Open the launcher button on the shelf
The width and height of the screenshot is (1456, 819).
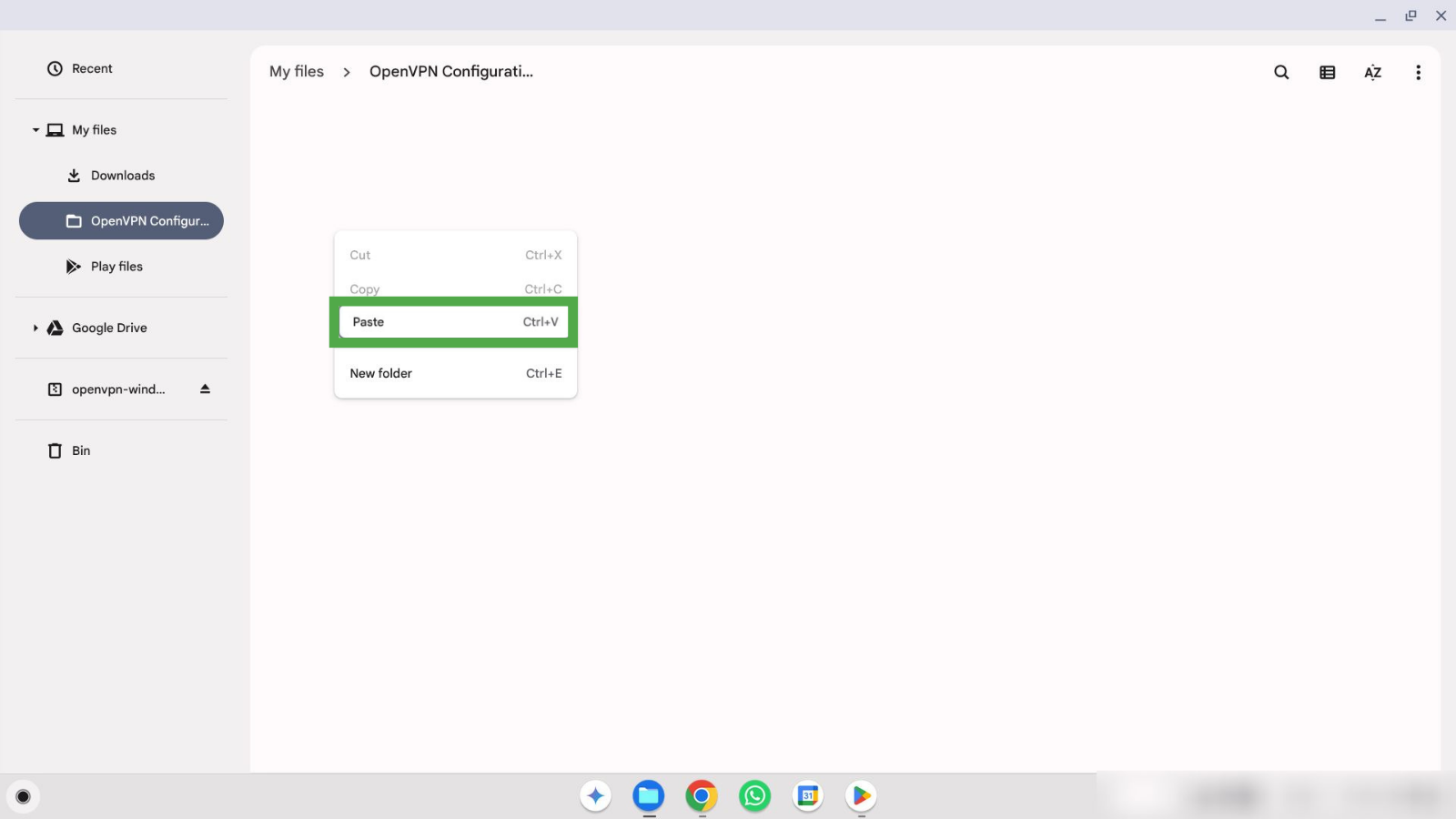(23, 796)
